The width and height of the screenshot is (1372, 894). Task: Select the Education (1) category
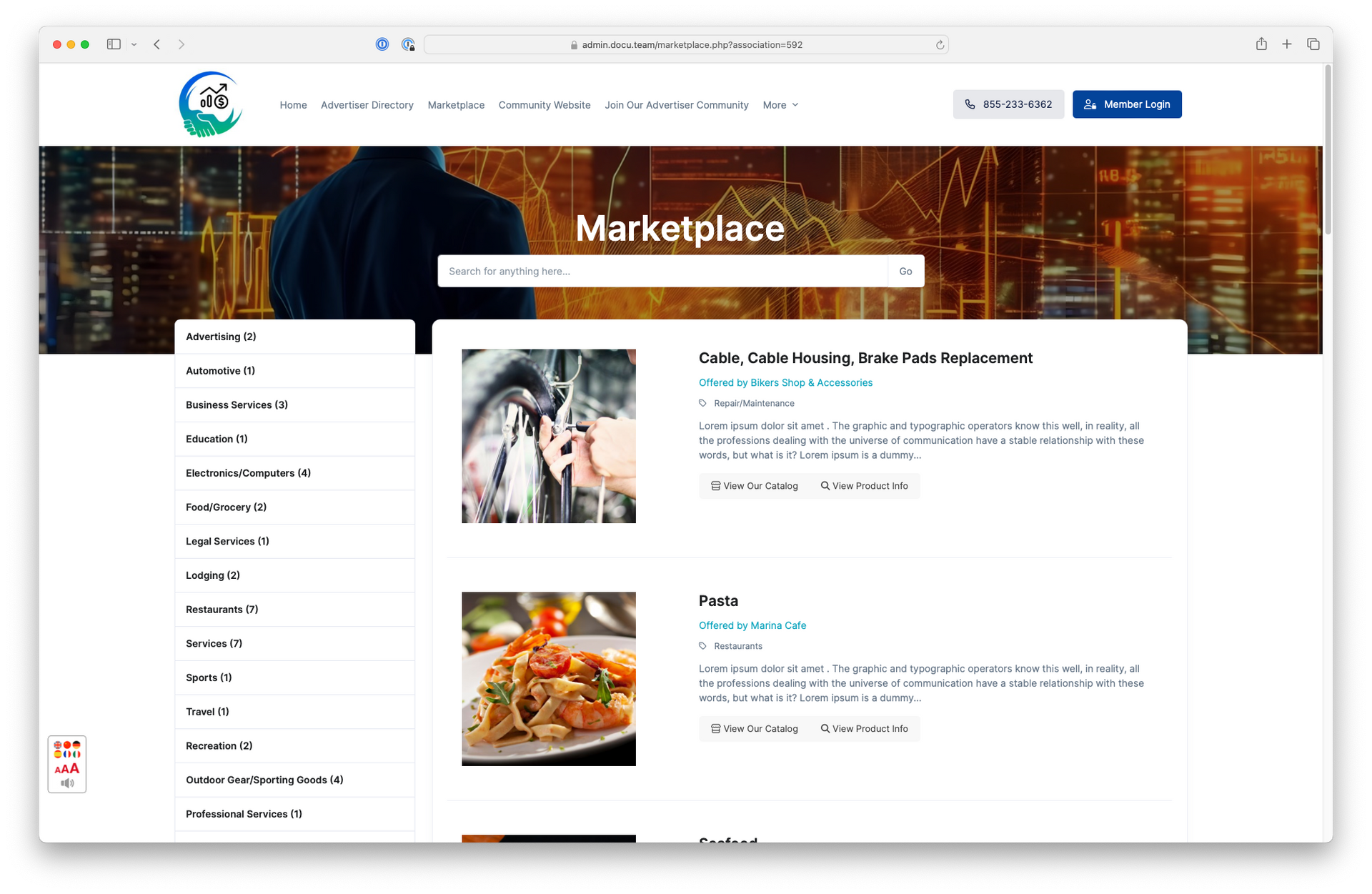coord(294,439)
